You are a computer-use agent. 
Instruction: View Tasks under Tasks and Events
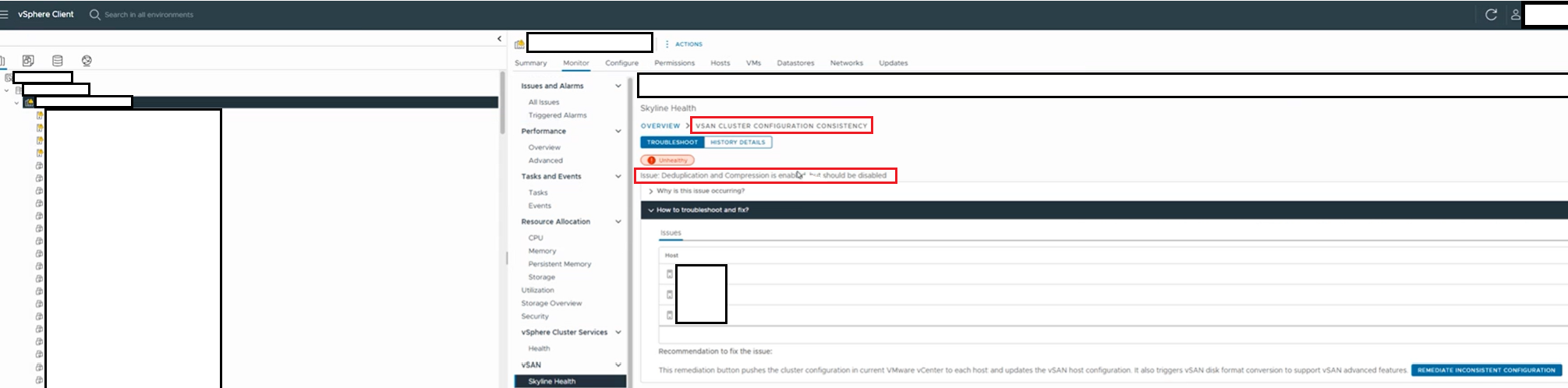tap(538, 193)
